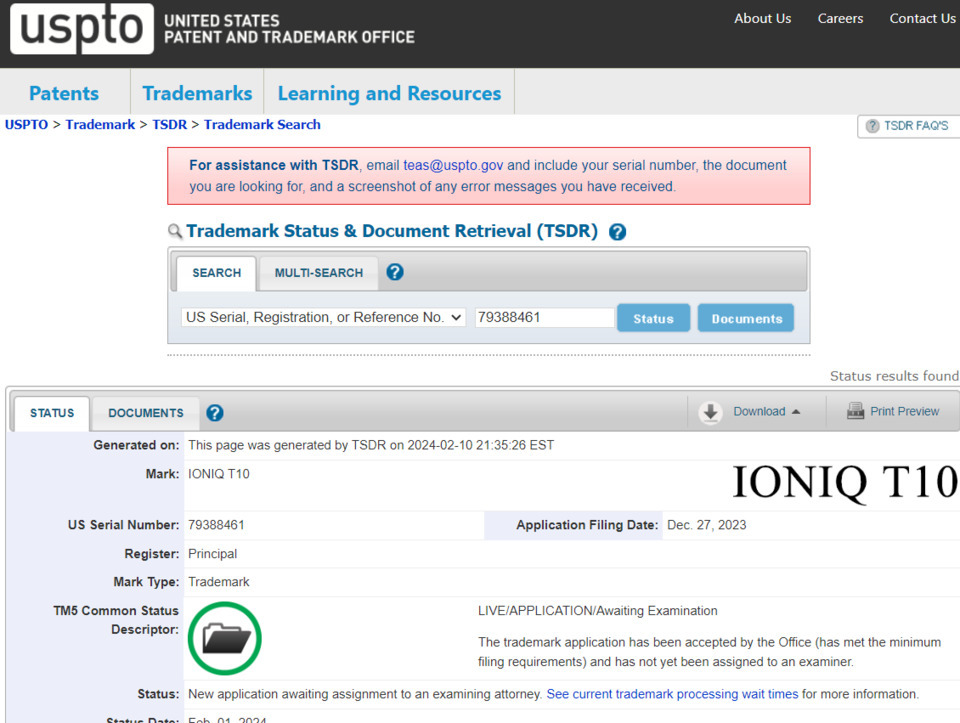The height and width of the screenshot is (723, 960).
Task: Click the LIVE/APPLICATION/Awaiting Examination text
Action: pos(598,610)
